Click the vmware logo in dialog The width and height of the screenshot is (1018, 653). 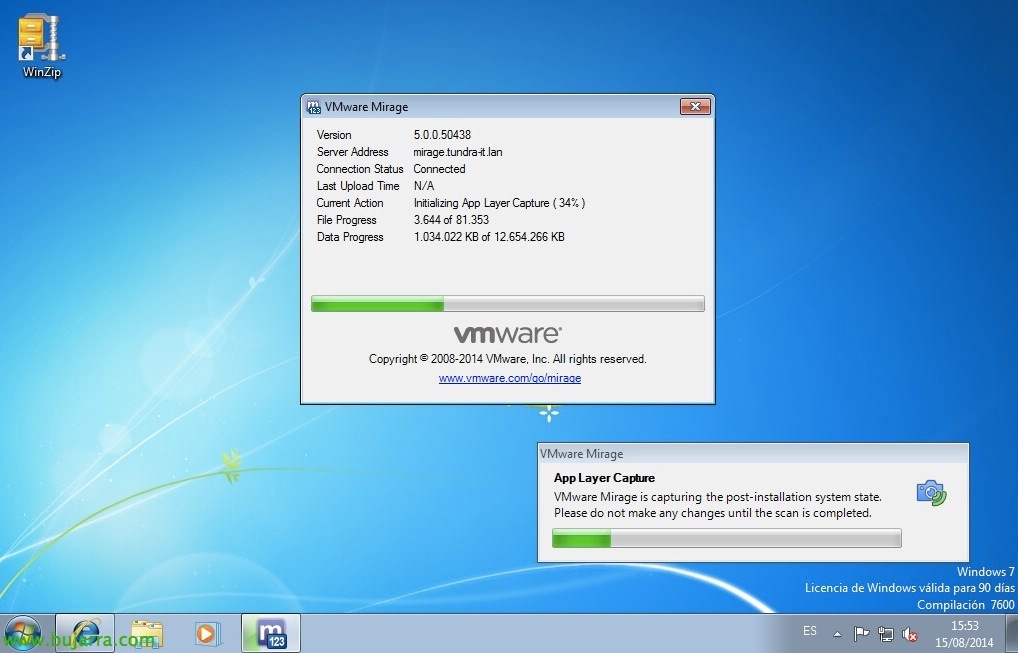click(x=508, y=334)
